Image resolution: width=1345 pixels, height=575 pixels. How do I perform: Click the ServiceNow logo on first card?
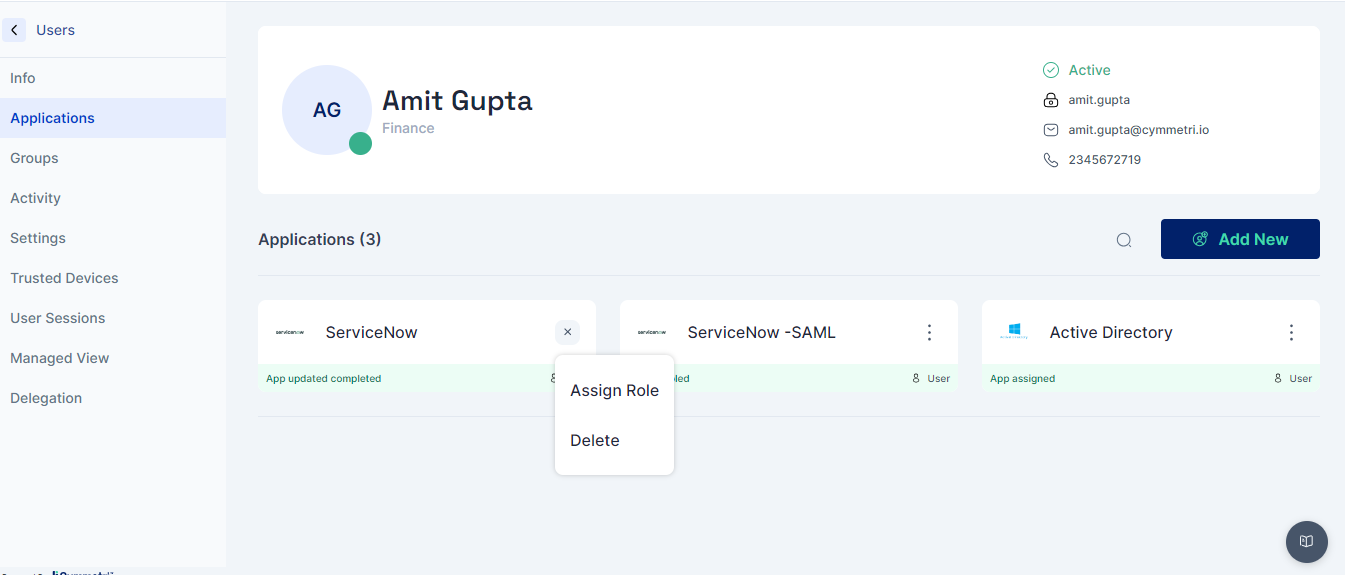289,332
